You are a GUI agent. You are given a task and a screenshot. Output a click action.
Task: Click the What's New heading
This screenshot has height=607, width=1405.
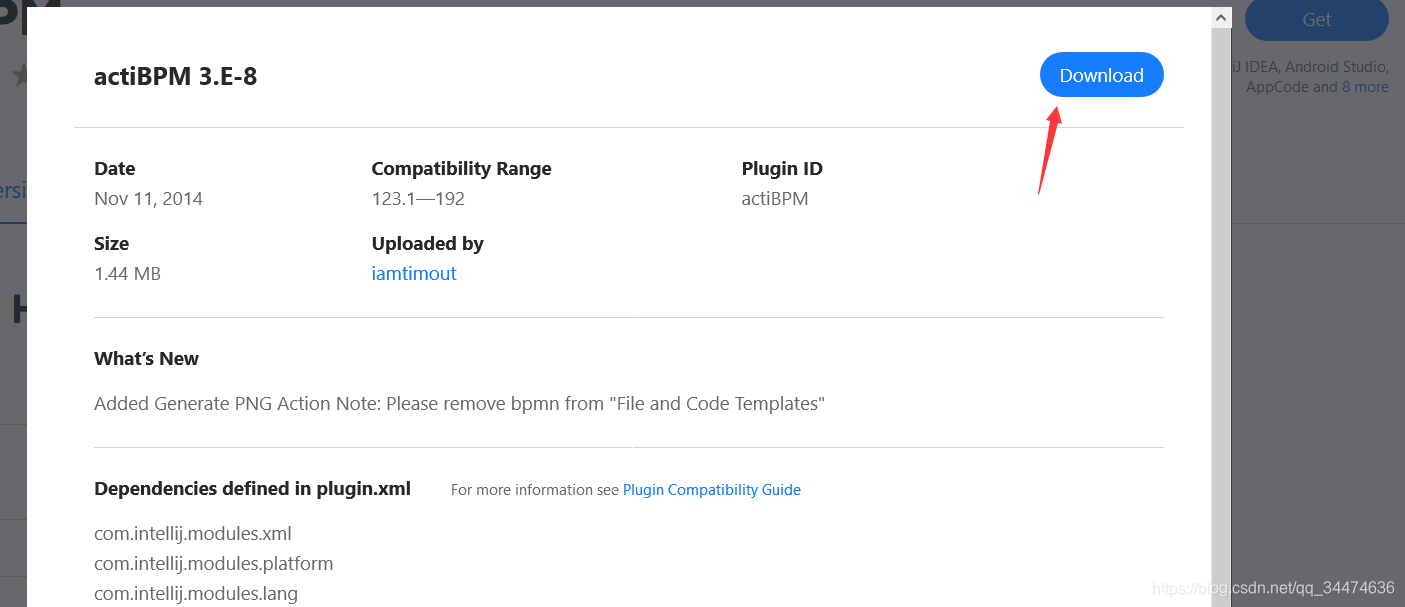coord(146,358)
